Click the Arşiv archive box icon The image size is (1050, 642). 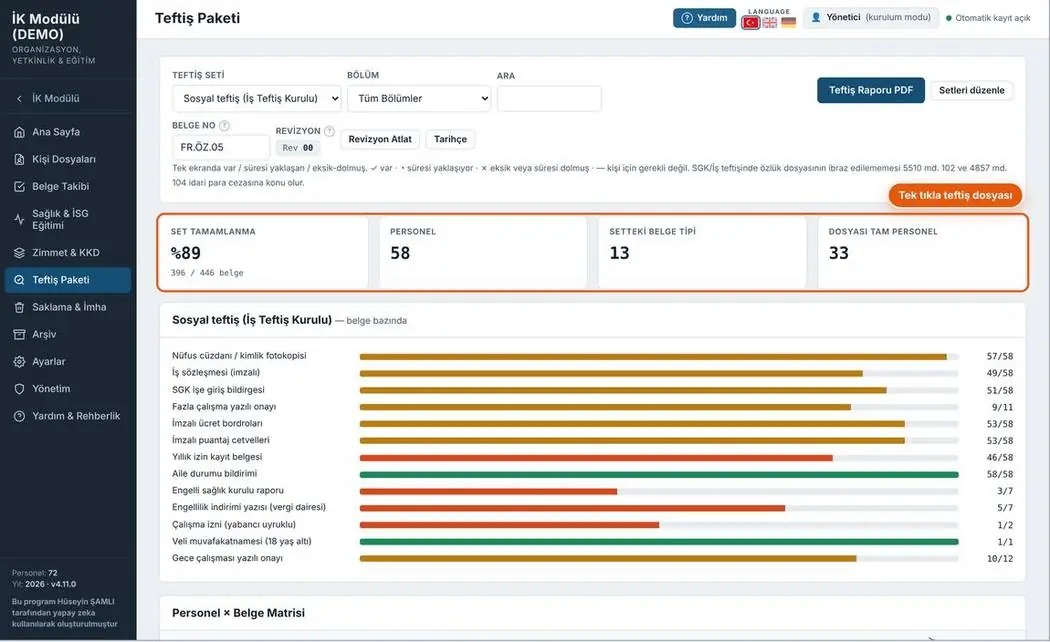tap(19, 334)
